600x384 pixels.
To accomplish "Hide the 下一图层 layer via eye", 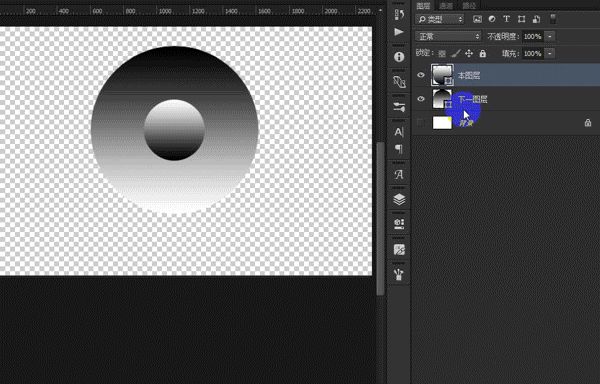I will click(421, 99).
